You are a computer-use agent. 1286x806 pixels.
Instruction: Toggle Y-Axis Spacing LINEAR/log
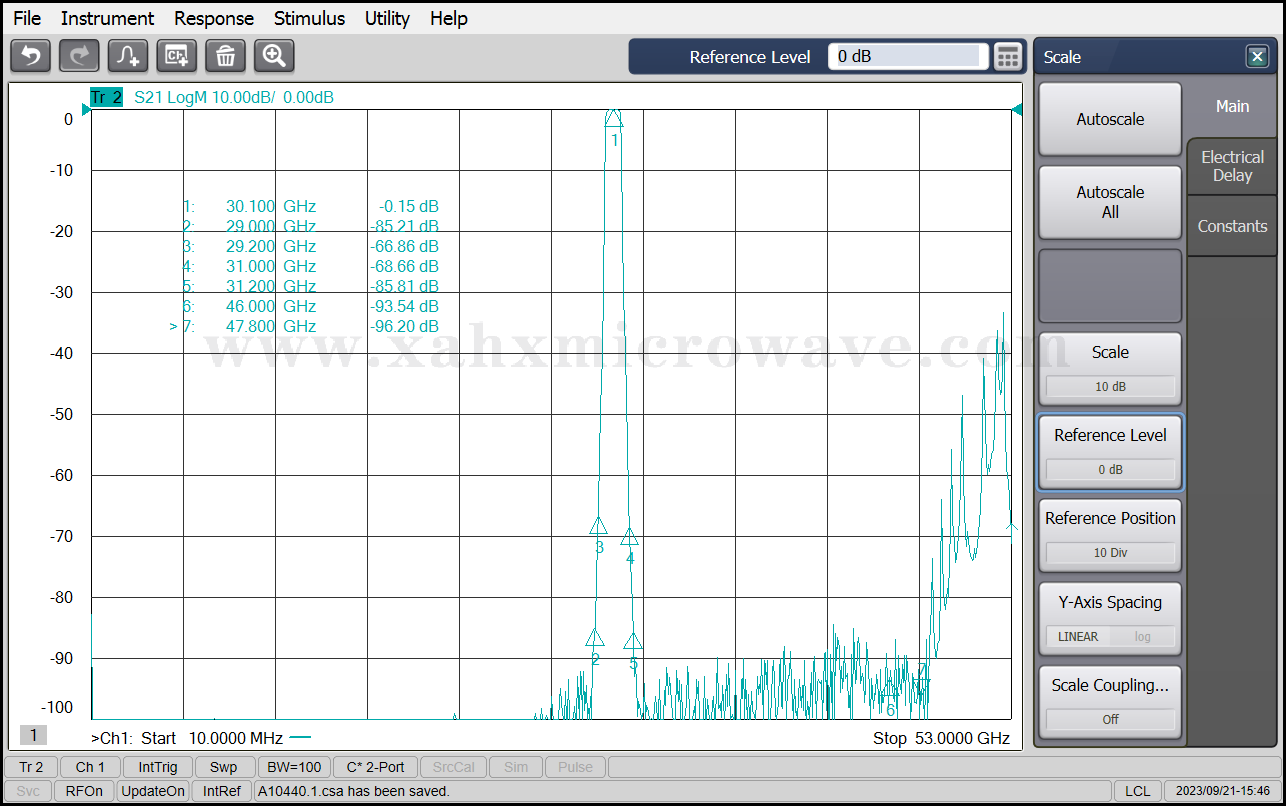[x=1110, y=619]
